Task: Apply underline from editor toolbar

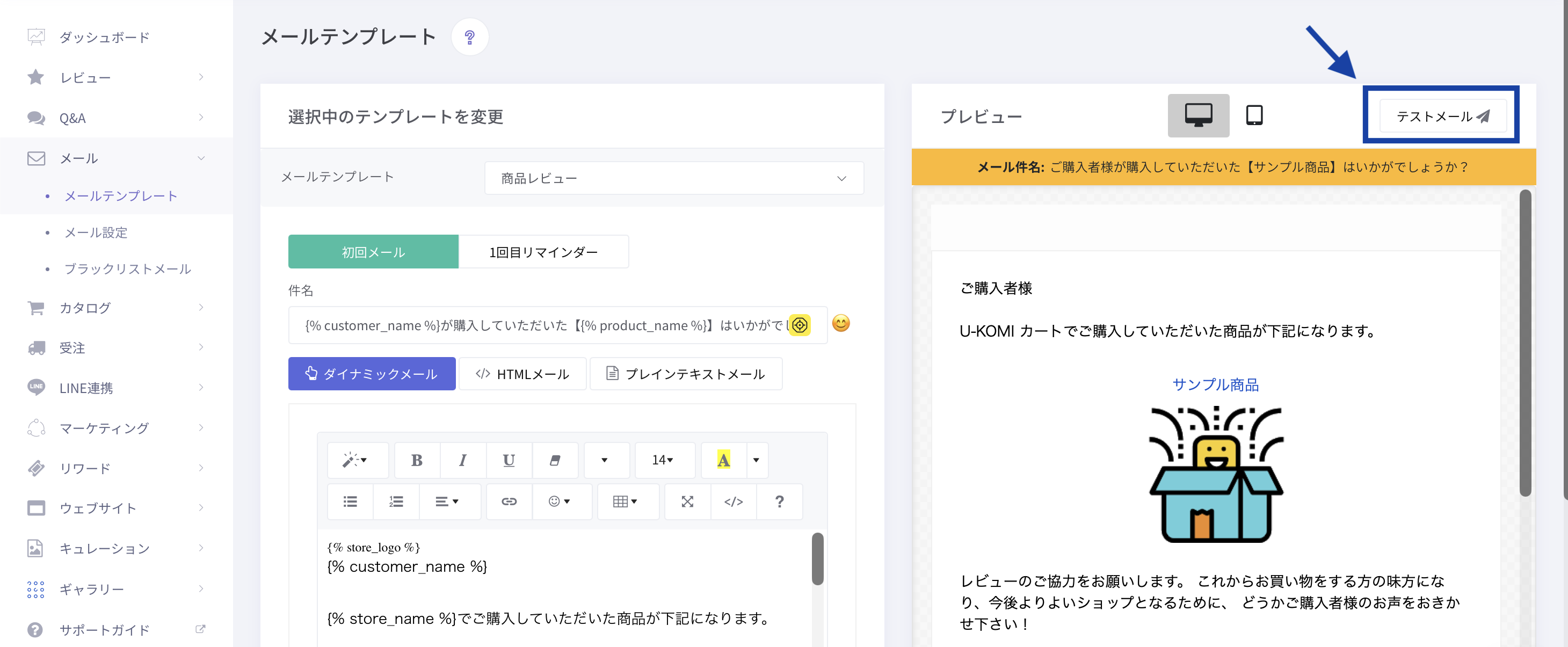Action: pos(509,460)
